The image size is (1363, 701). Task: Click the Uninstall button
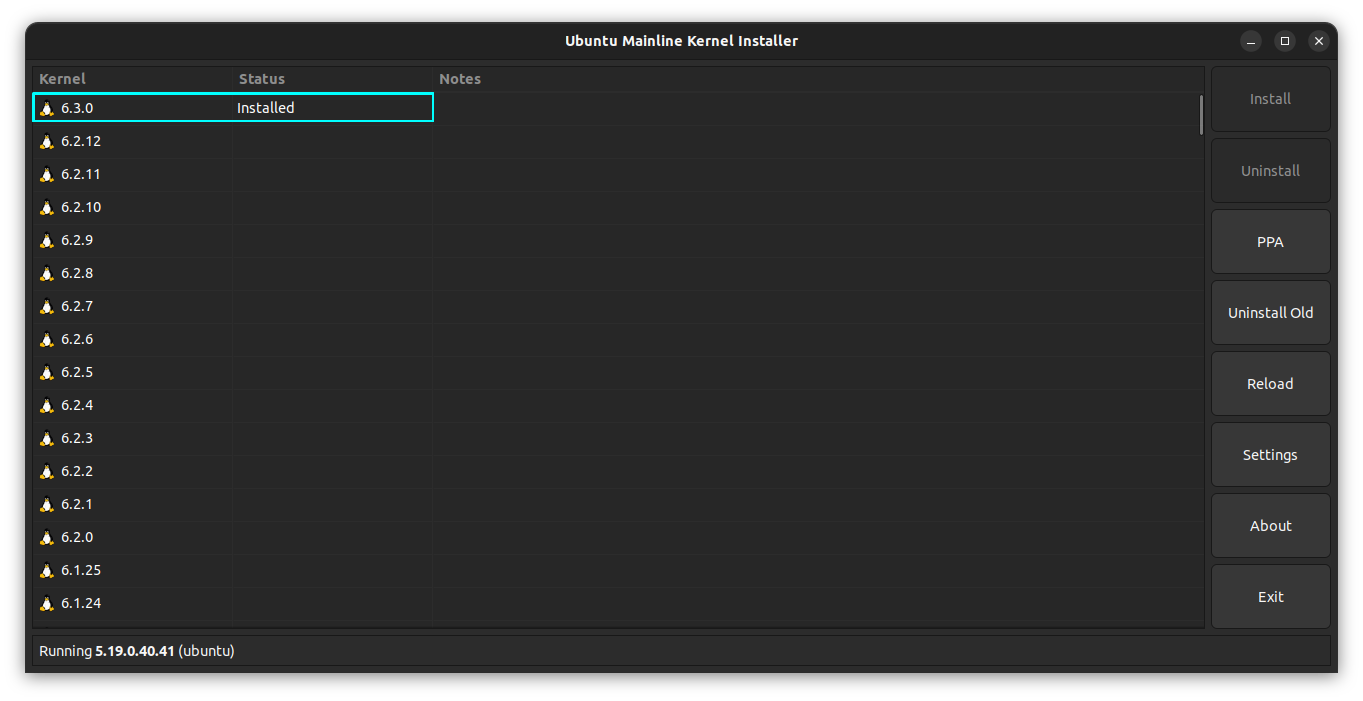[x=1270, y=170]
